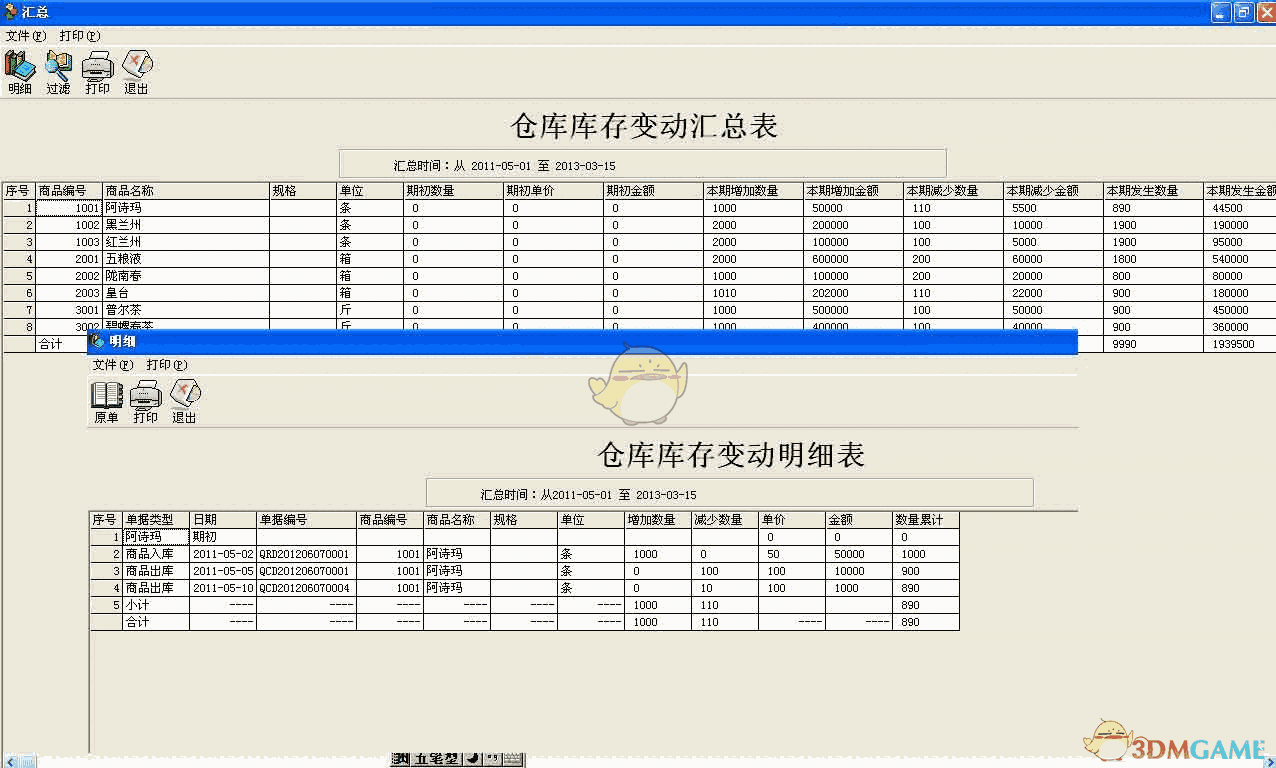This screenshot has height=768, width=1276.
Task: Open the 打印 menu in the summary window
Action: (x=78, y=35)
